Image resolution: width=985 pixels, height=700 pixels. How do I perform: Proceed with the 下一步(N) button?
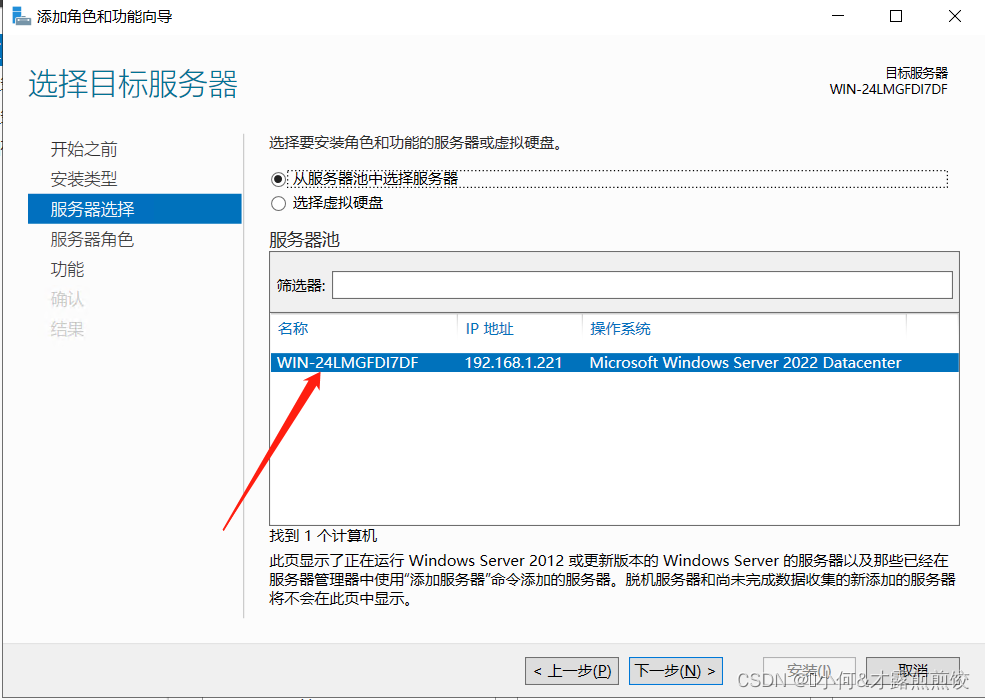point(676,671)
